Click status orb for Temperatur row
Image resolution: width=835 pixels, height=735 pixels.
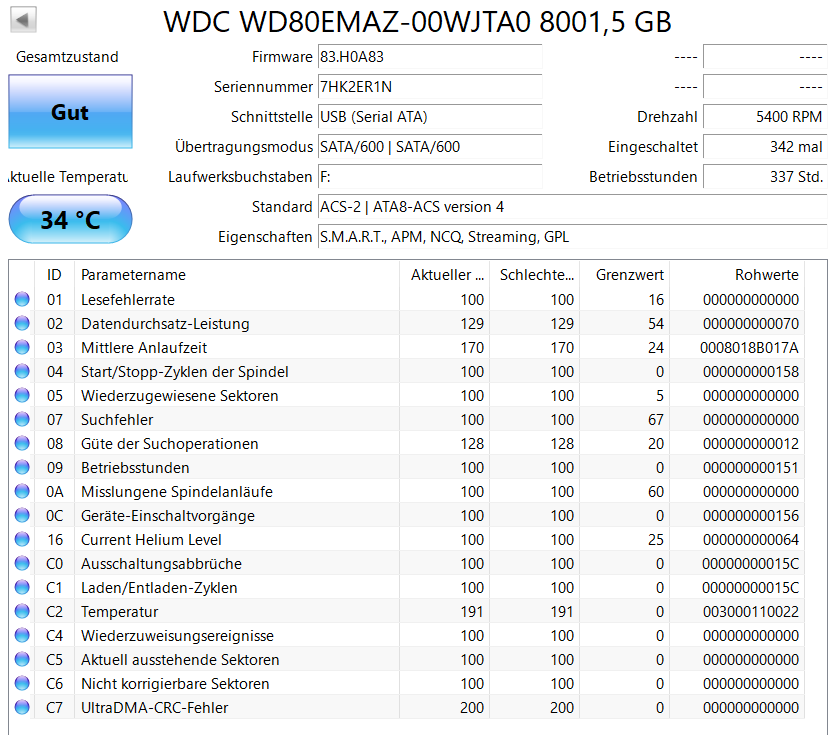click(x=22, y=611)
